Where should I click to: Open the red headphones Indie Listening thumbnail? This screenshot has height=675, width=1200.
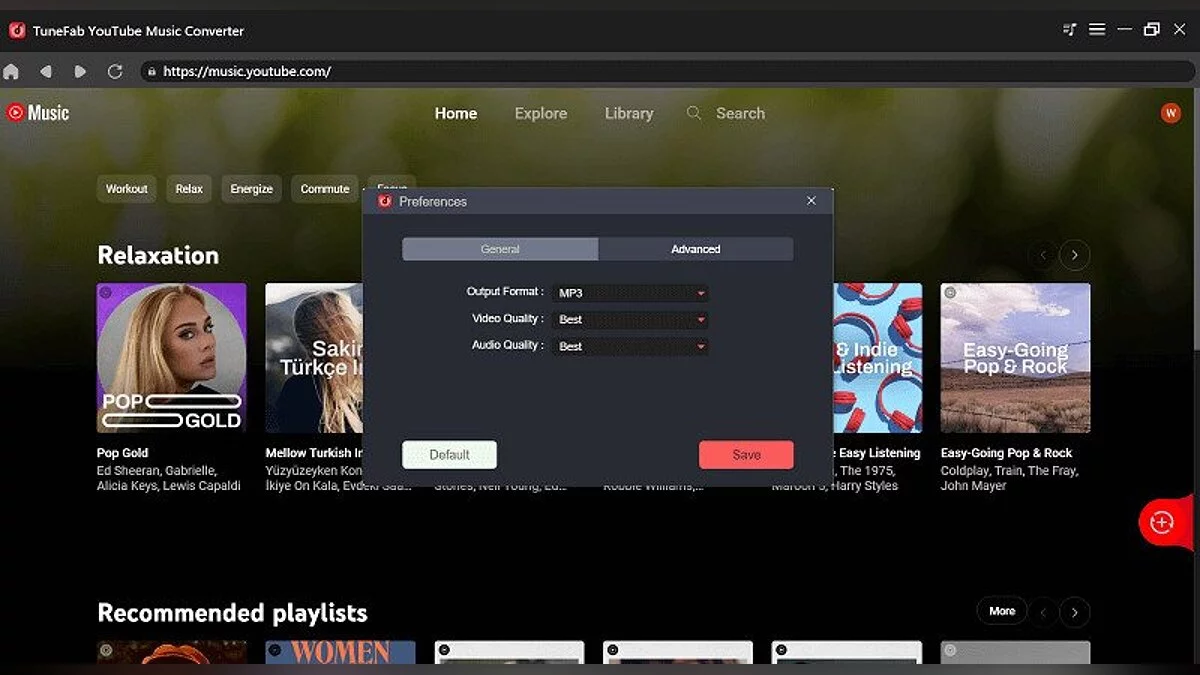[878, 358]
